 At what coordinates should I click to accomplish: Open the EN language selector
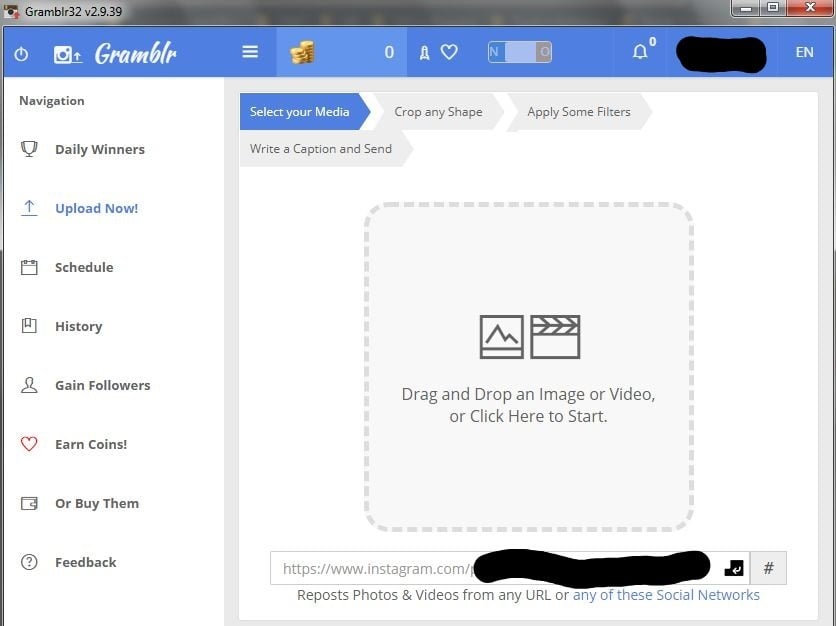pos(804,52)
